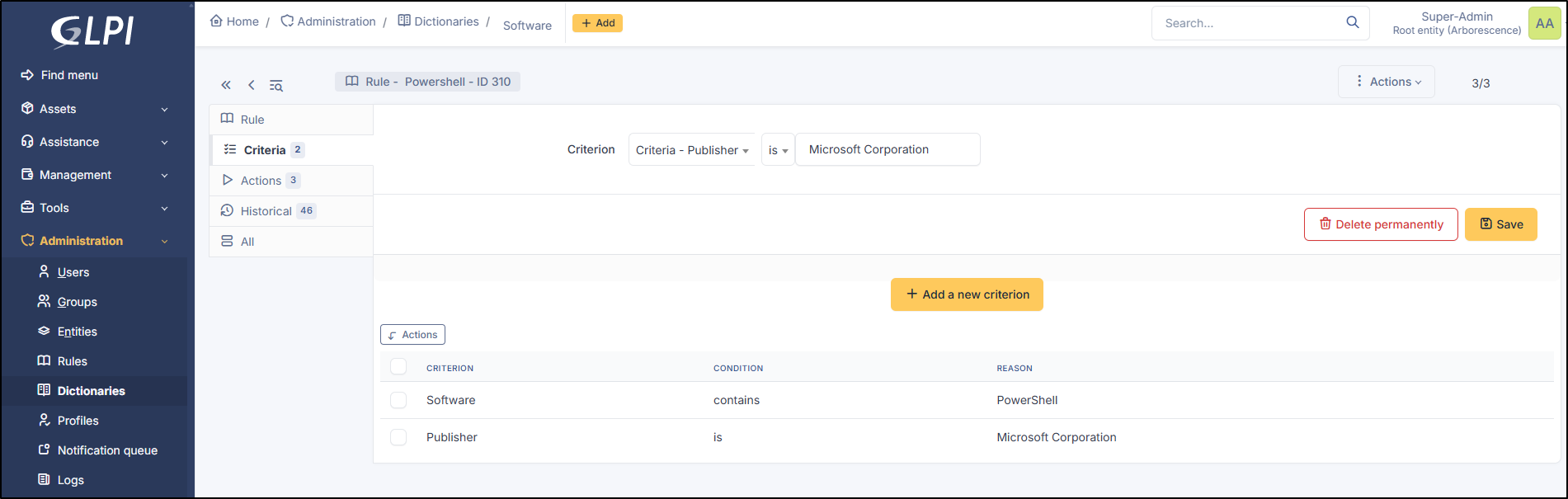Click the Notification queue icon in sidebar
This screenshot has width=1568, height=499.
pos(45,450)
